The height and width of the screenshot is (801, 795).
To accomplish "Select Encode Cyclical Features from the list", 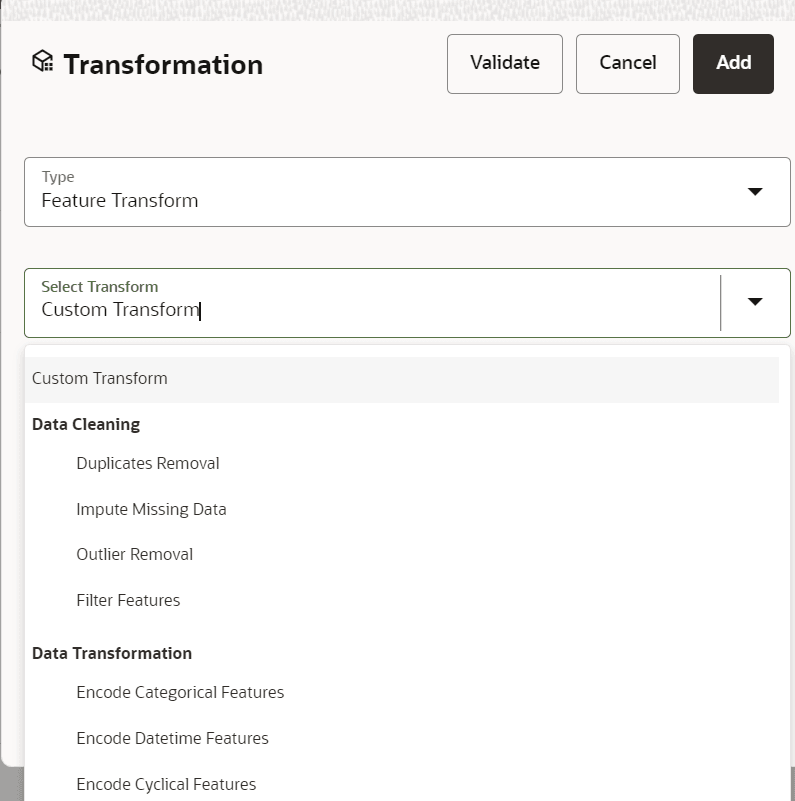I will coord(167,784).
